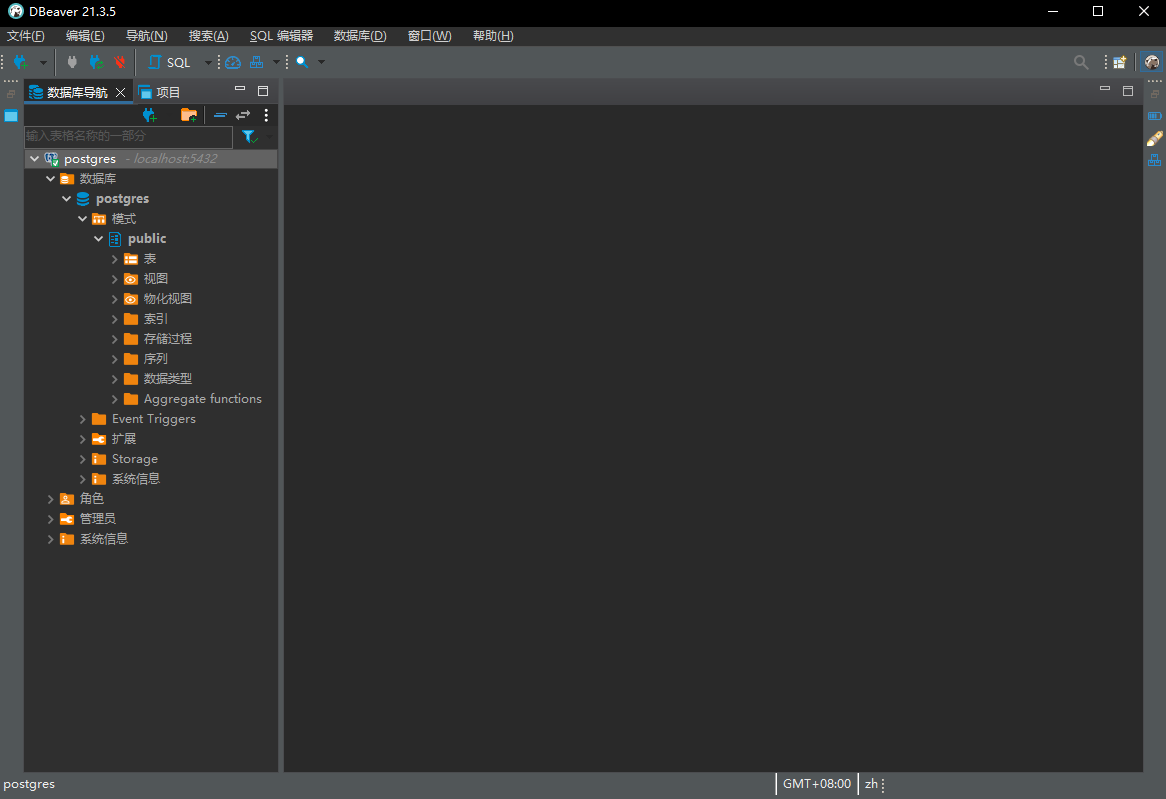This screenshot has width=1166, height=799.
Task: Click the table name filter input field
Action: (x=128, y=136)
